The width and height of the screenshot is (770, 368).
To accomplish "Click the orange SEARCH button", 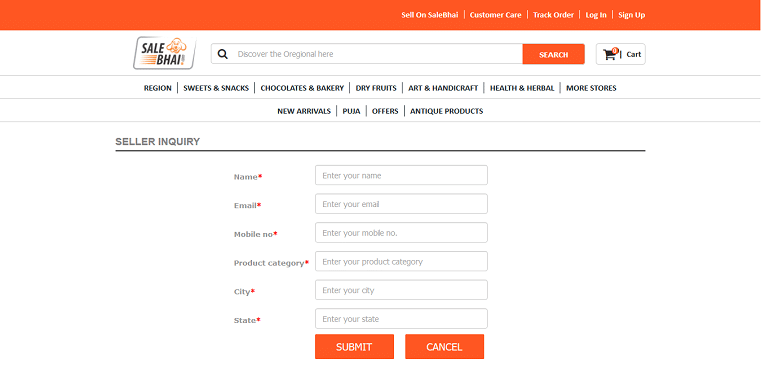I will click(553, 54).
